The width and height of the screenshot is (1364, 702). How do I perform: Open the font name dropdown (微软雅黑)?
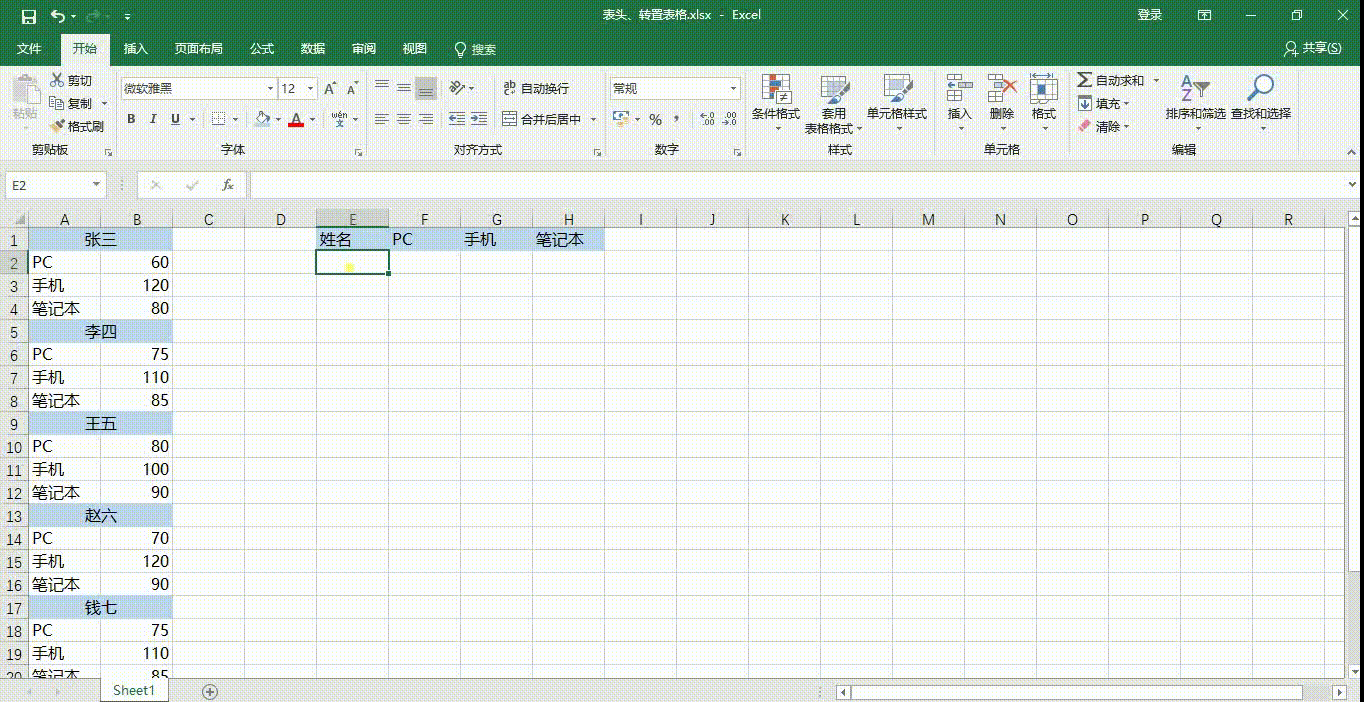click(x=269, y=89)
